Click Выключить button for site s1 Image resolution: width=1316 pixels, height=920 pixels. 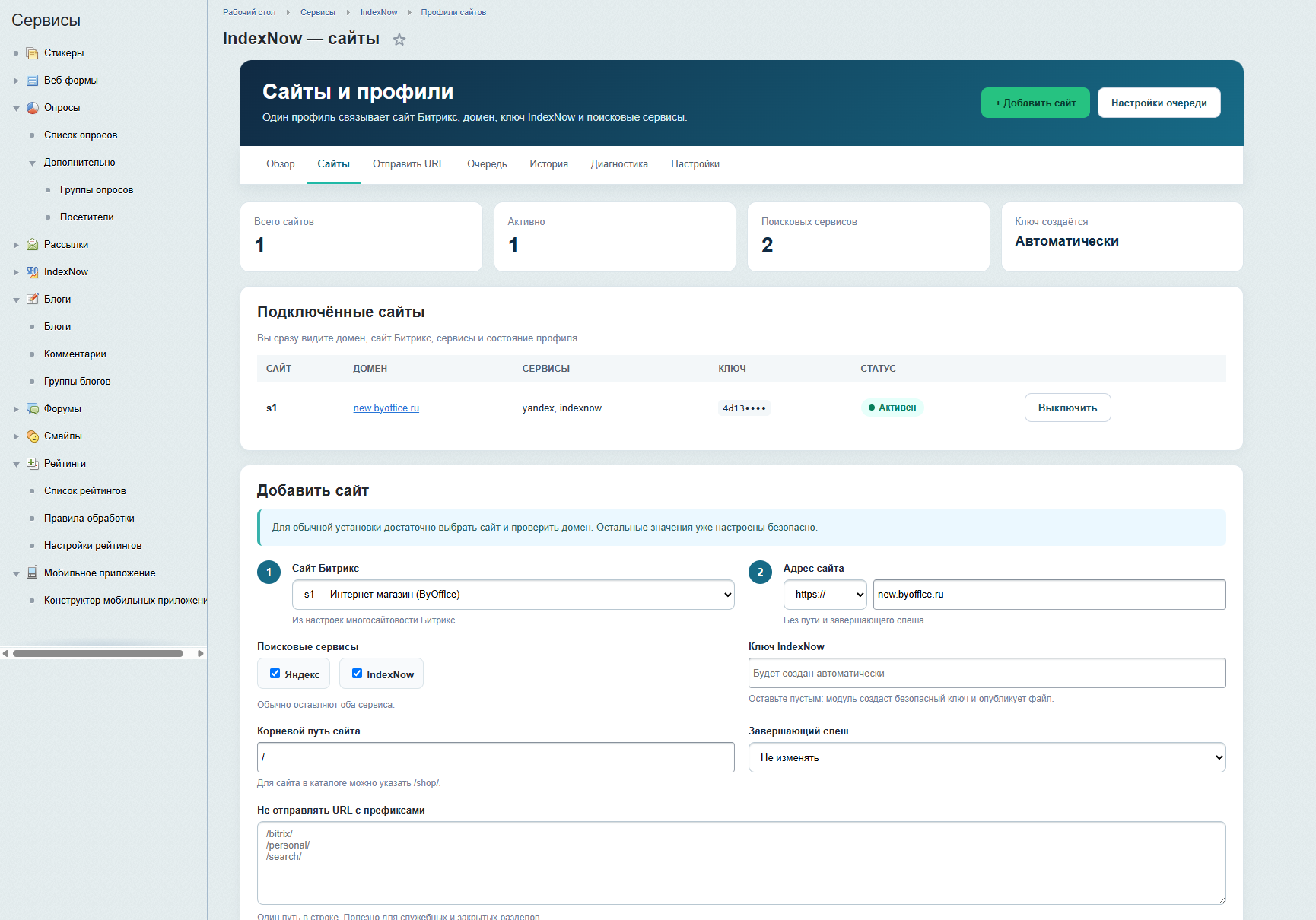click(1068, 408)
